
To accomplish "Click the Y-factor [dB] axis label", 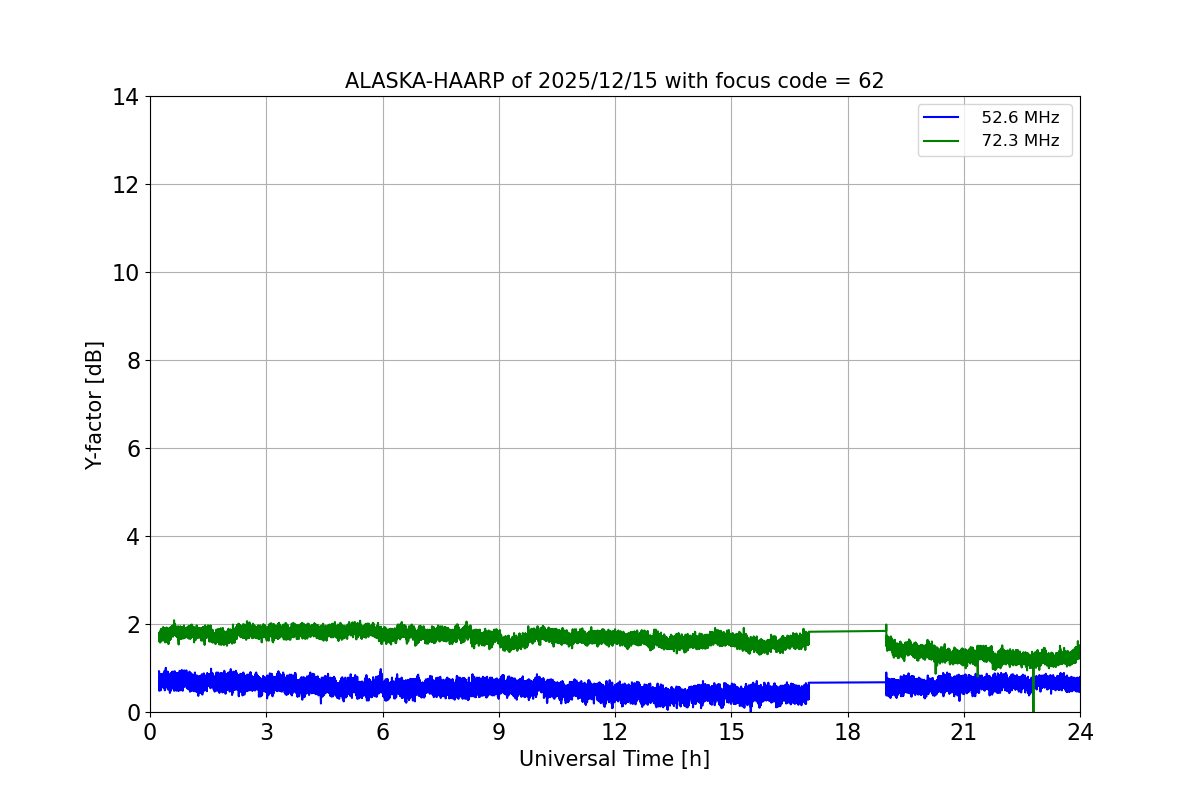I will [94, 405].
